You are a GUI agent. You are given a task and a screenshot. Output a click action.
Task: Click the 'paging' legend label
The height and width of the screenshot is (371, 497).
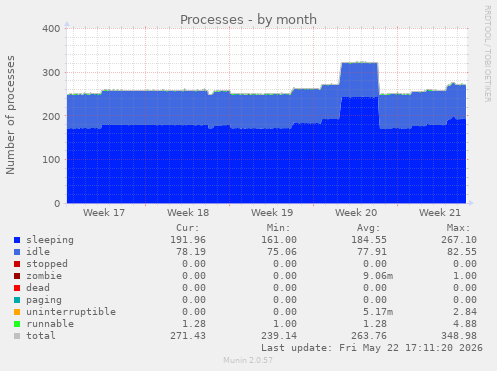point(44,300)
